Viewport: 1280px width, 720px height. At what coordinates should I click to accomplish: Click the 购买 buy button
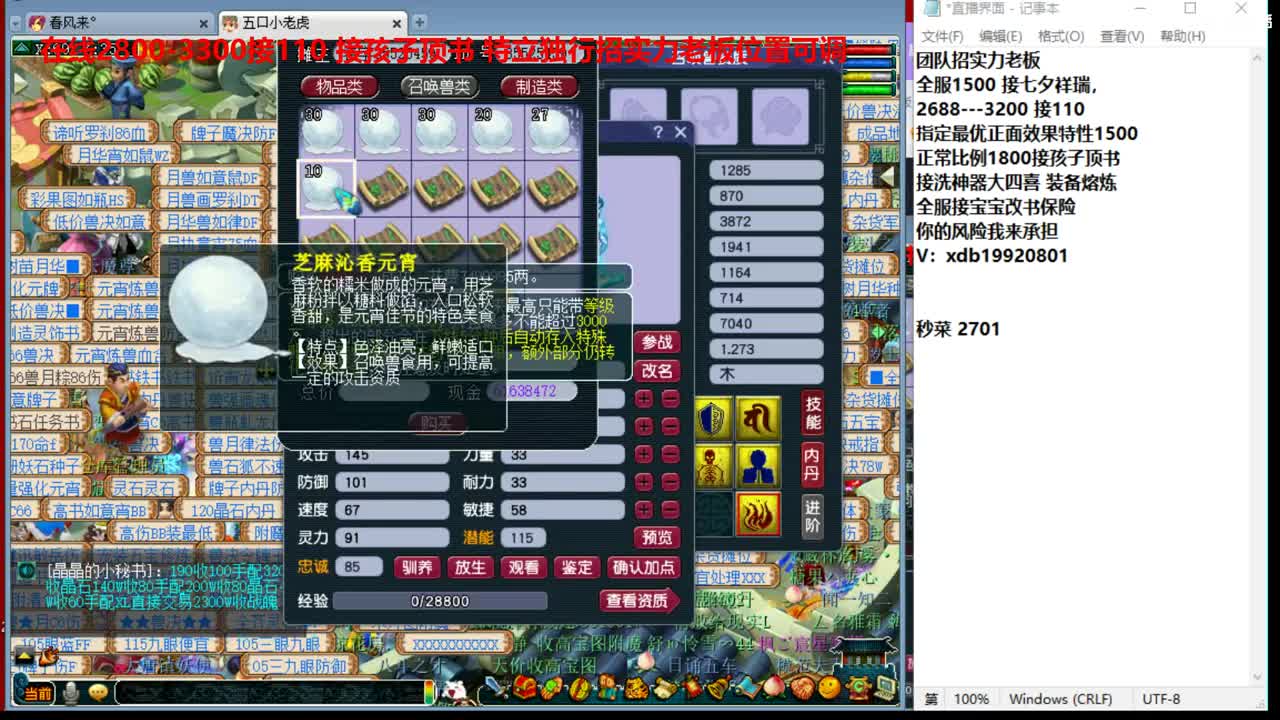coord(437,423)
